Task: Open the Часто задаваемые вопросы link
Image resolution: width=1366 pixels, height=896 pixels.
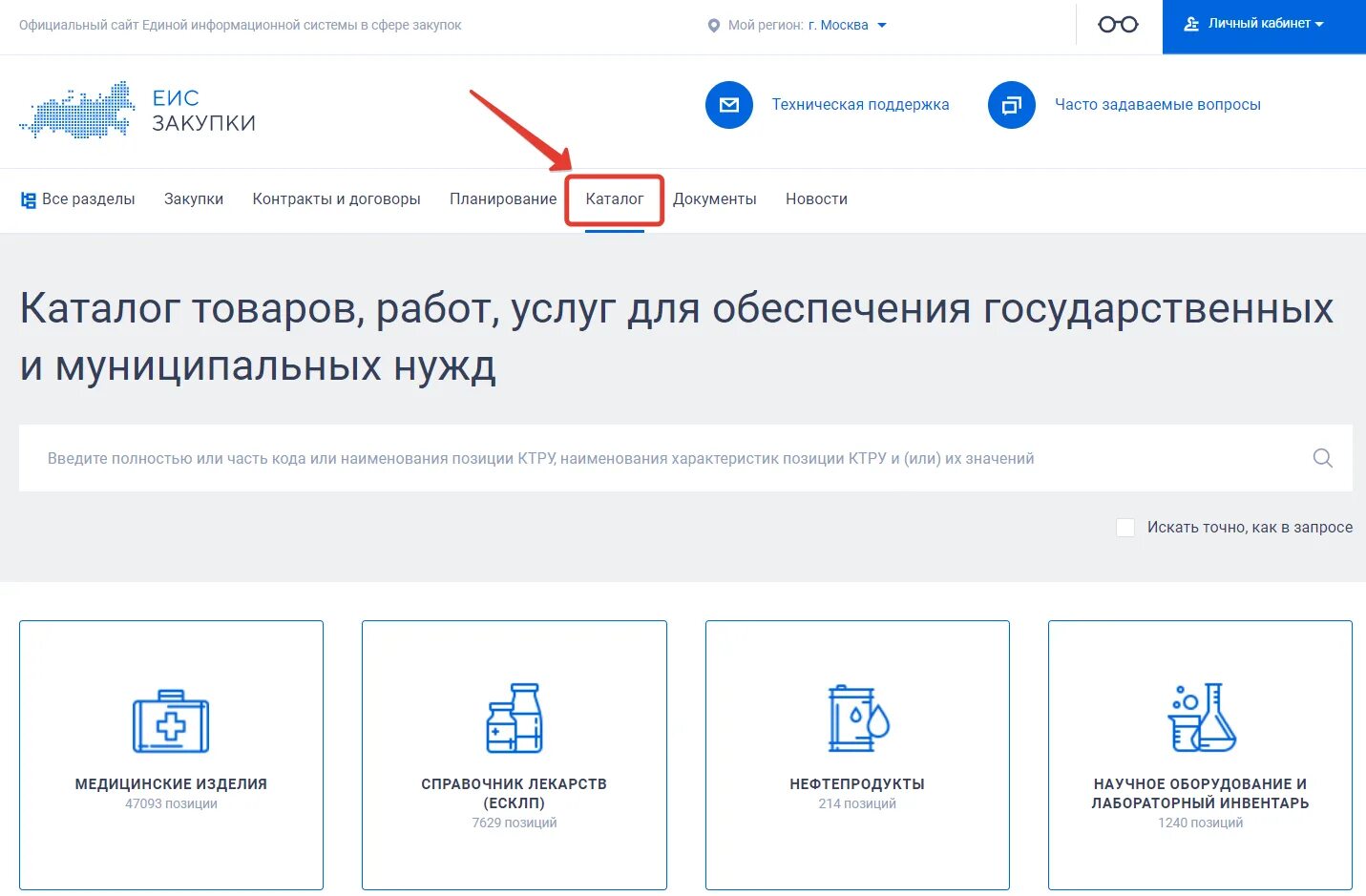Action: 1158,105
